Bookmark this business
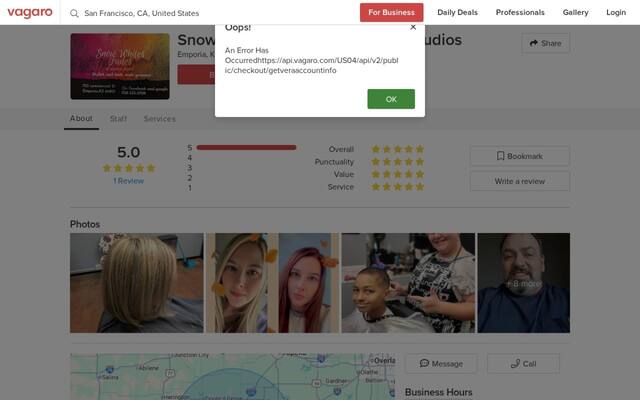 pyautogui.click(x=520, y=156)
